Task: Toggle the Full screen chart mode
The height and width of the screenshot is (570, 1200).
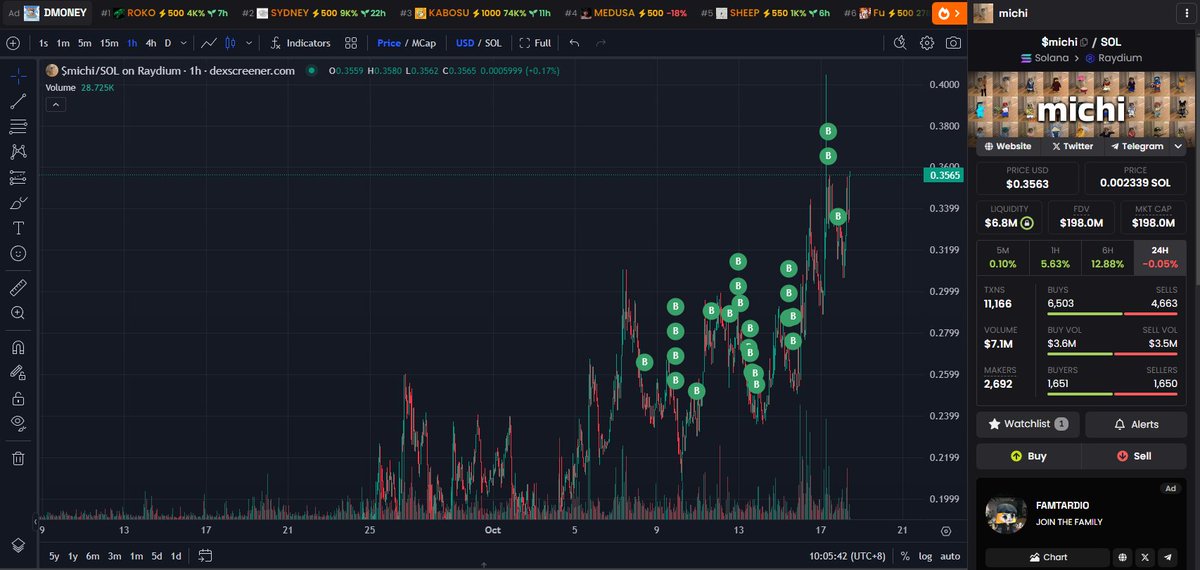Action: click(x=535, y=43)
